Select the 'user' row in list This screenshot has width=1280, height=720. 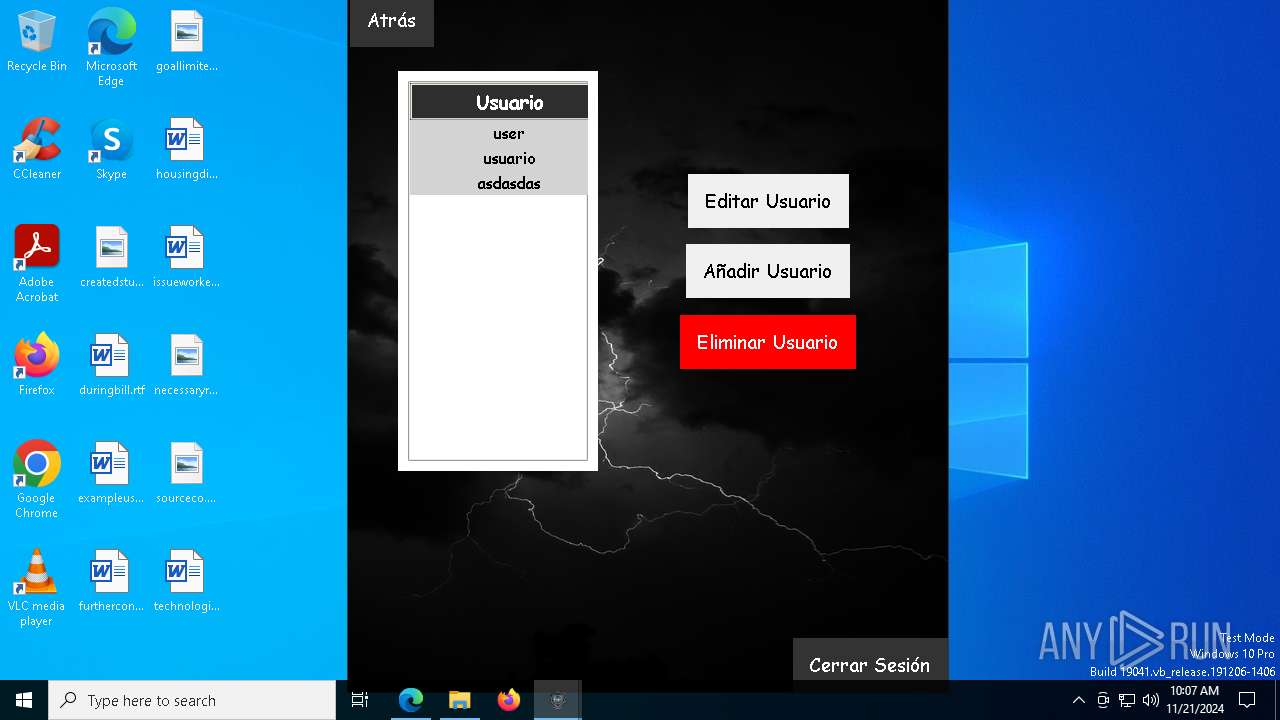499,133
